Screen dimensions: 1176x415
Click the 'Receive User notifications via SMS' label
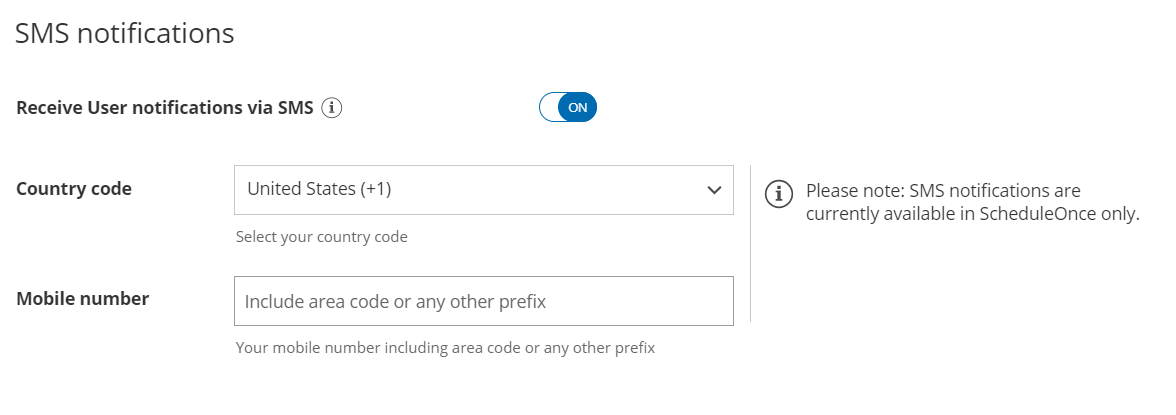coord(165,108)
